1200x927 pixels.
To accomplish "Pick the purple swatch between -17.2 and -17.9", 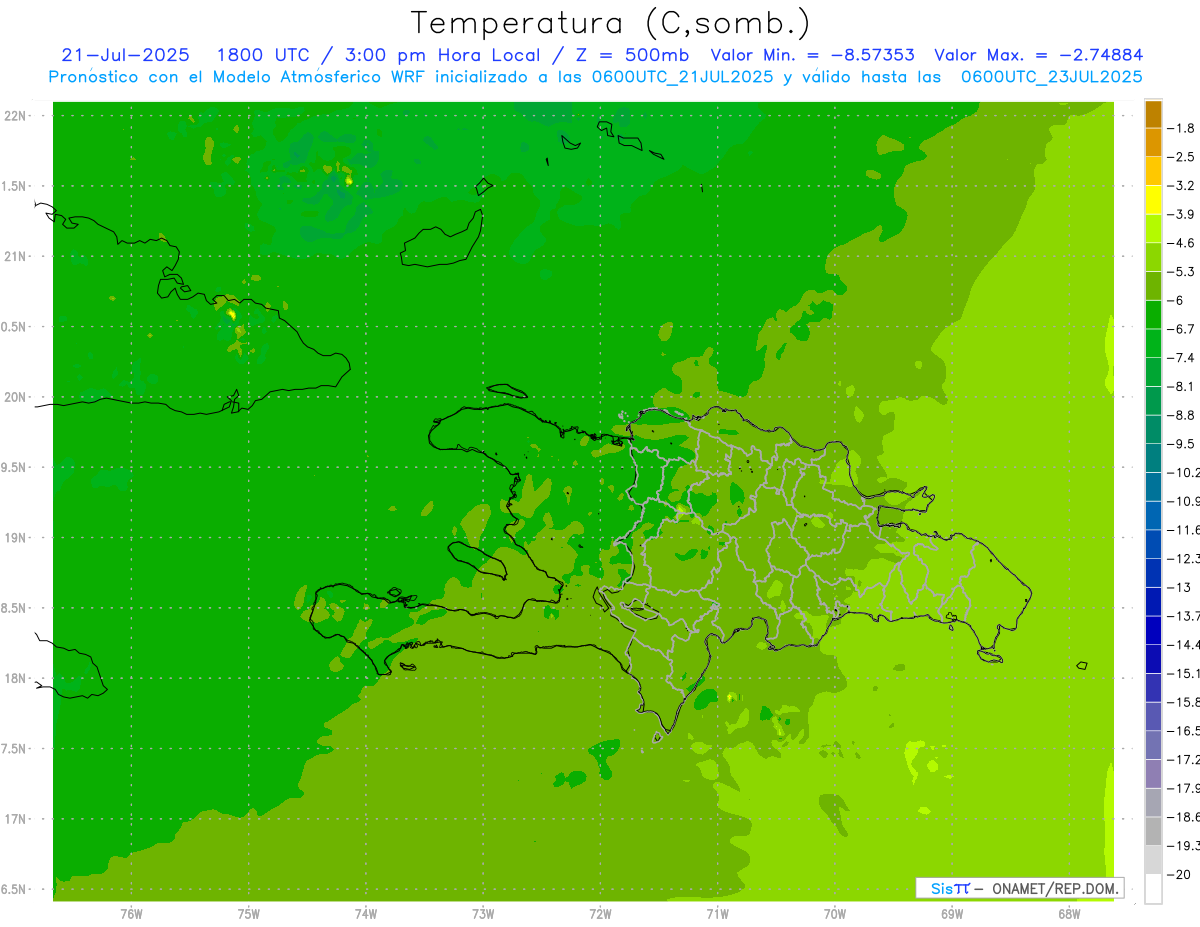I will click(1153, 774).
